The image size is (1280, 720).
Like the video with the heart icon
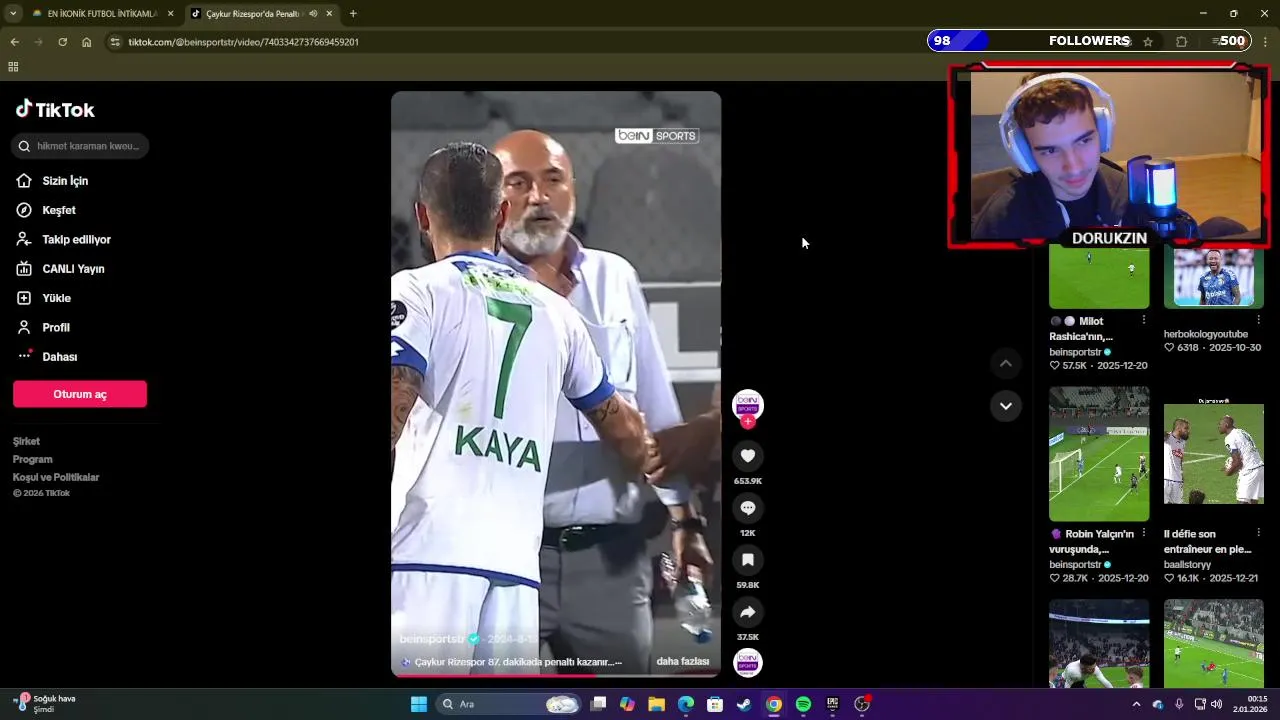click(747, 456)
